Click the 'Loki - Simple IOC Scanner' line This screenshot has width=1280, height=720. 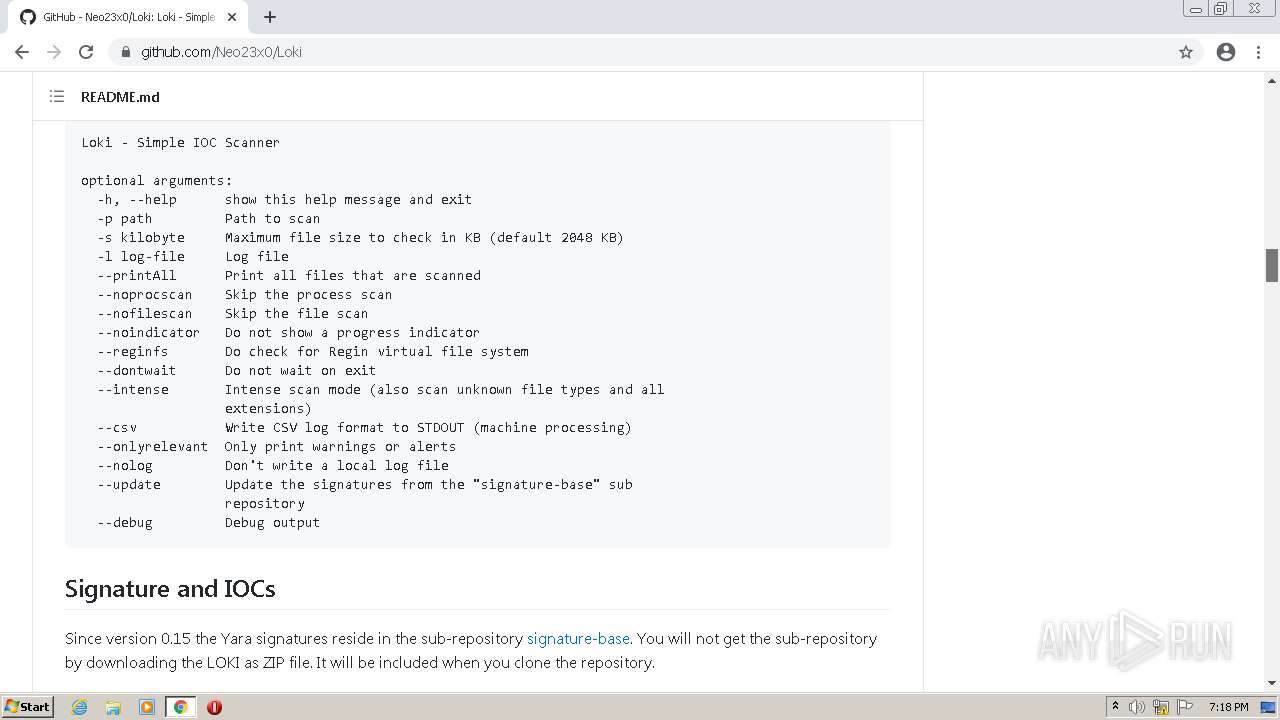coord(181,142)
